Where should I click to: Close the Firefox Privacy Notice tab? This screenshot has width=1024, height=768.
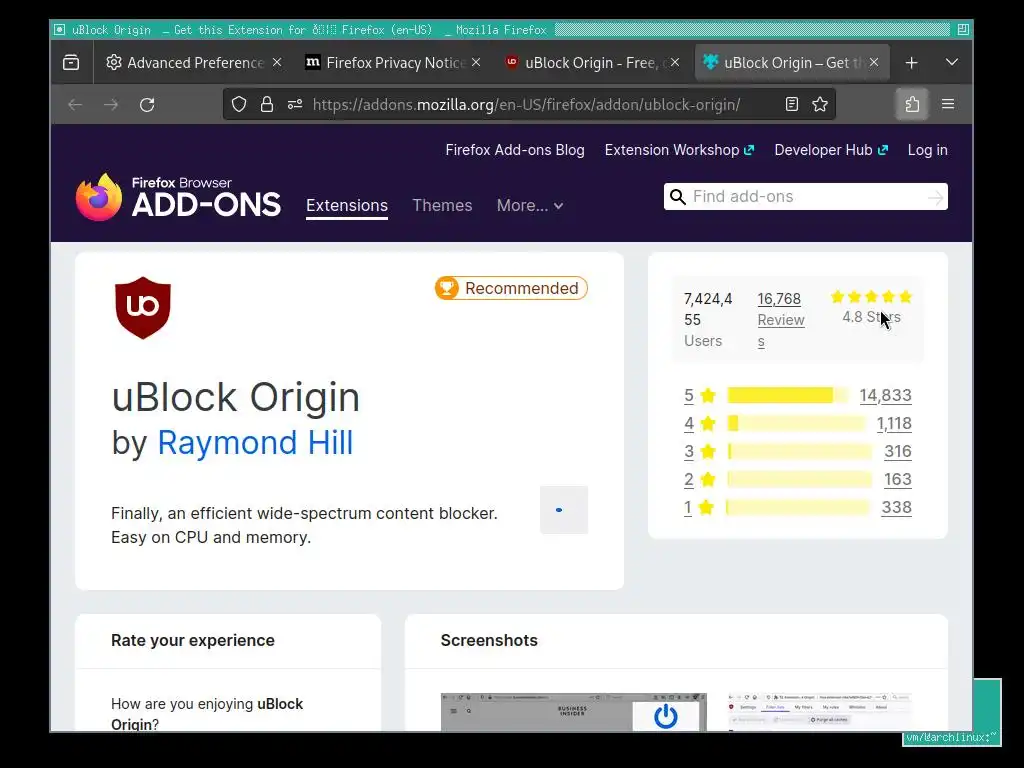click(x=476, y=62)
